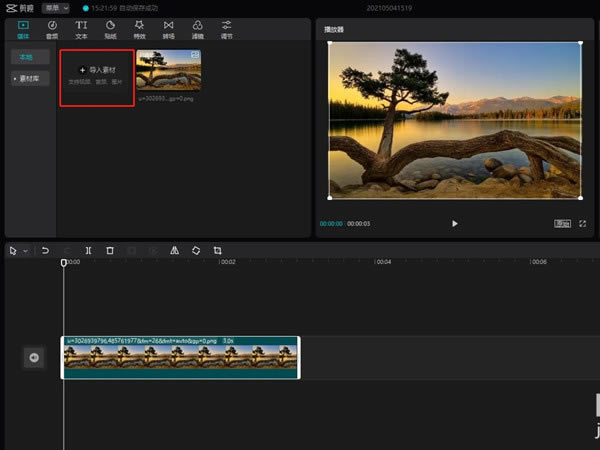The height and width of the screenshot is (450, 600).
Task: Click the rotate tool in timeline toolbar
Action: 196,251
